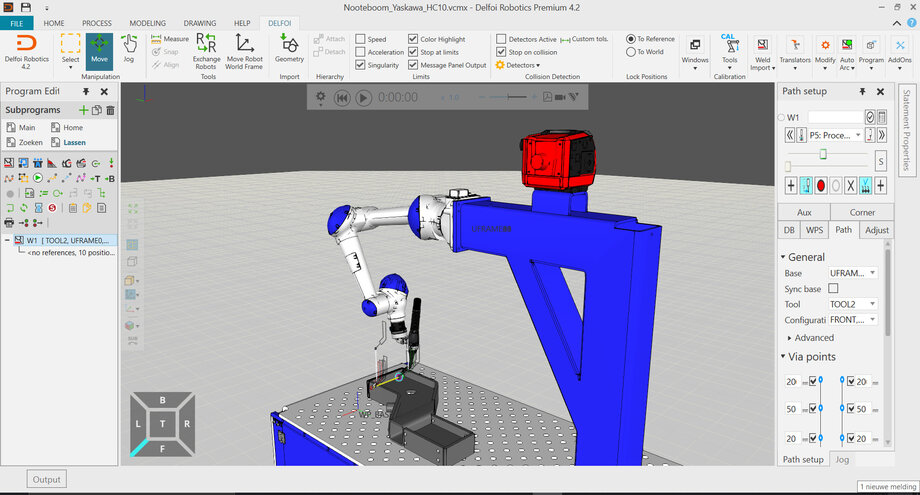
Task: Click the Output button at bottom
Action: tap(46, 480)
